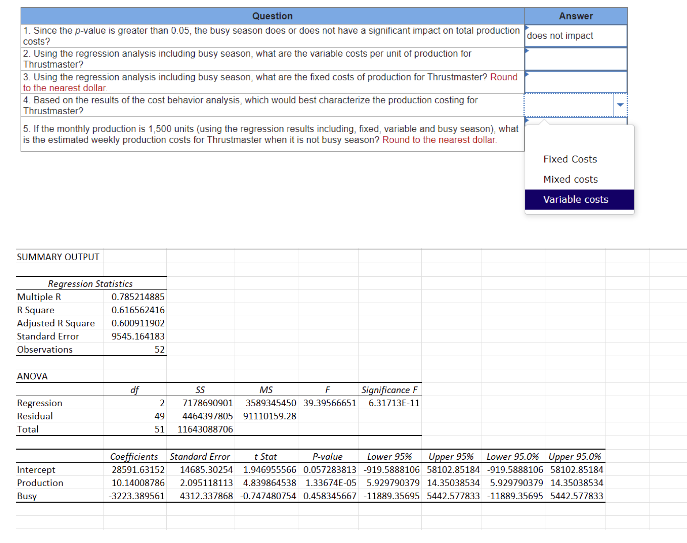Image resolution: width=687 pixels, height=543 pixels.
Task: Select the Adjusted R Square label cell
Action: click(x=56, y=323)
